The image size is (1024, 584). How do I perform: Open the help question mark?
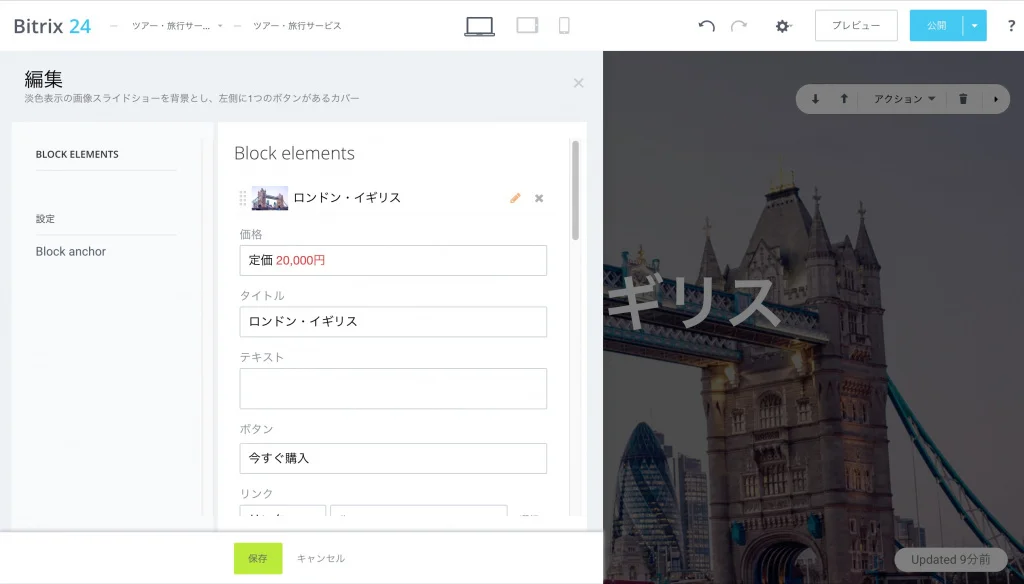click(1012, 26)
